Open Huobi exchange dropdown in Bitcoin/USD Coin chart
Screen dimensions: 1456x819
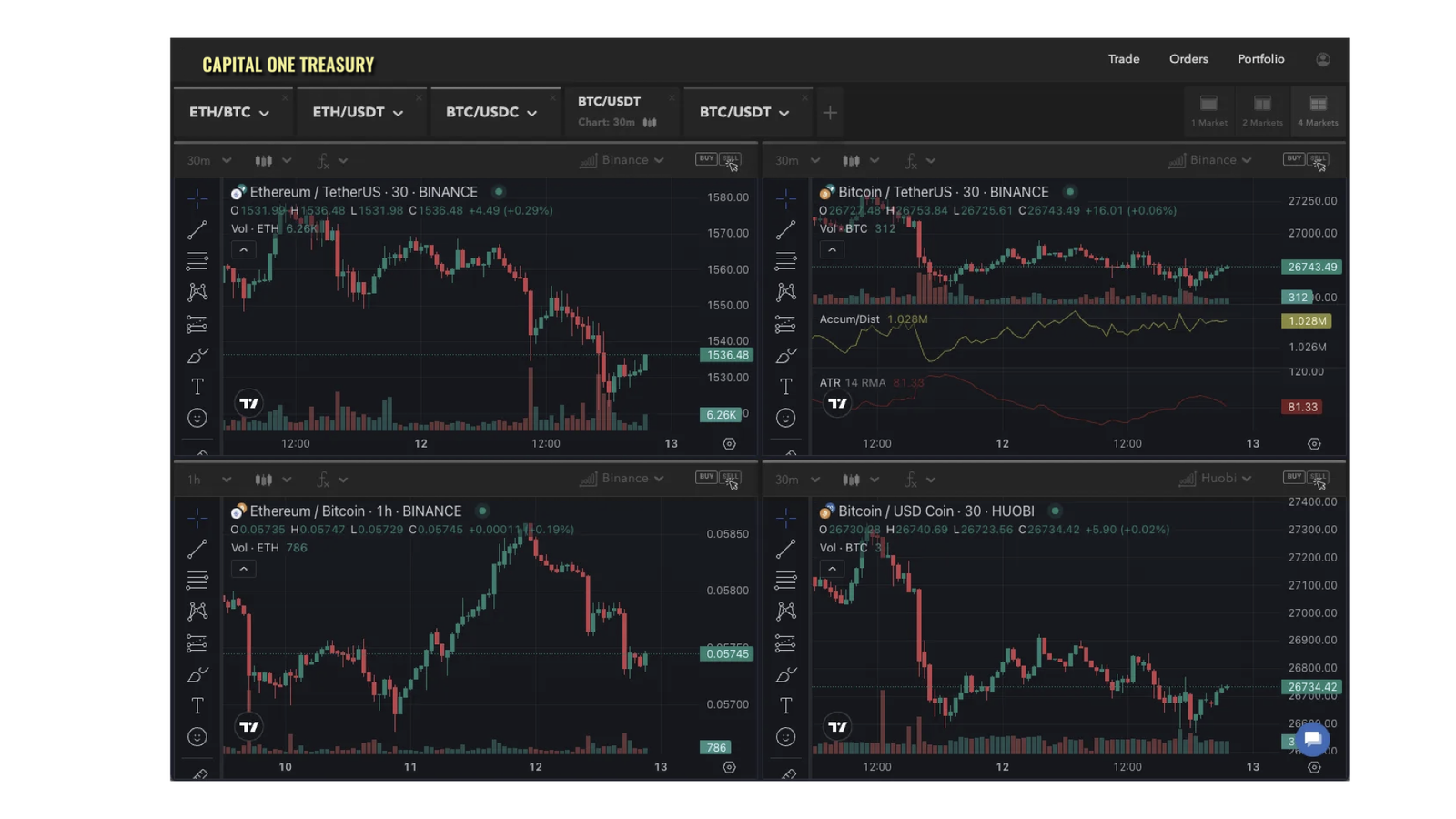1216,479
